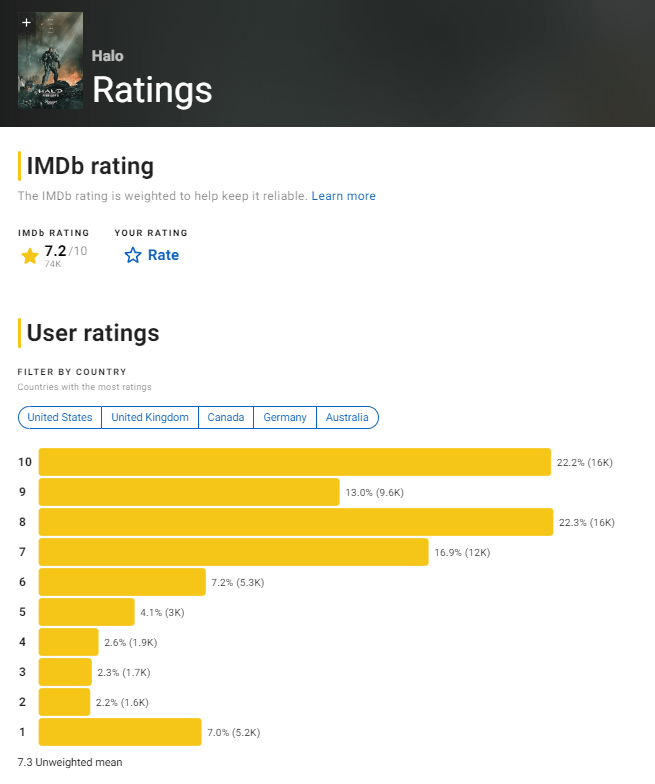Click the 10-star rating bar
655x784 pixels.
pyautogui.click(x=294, y=462)
